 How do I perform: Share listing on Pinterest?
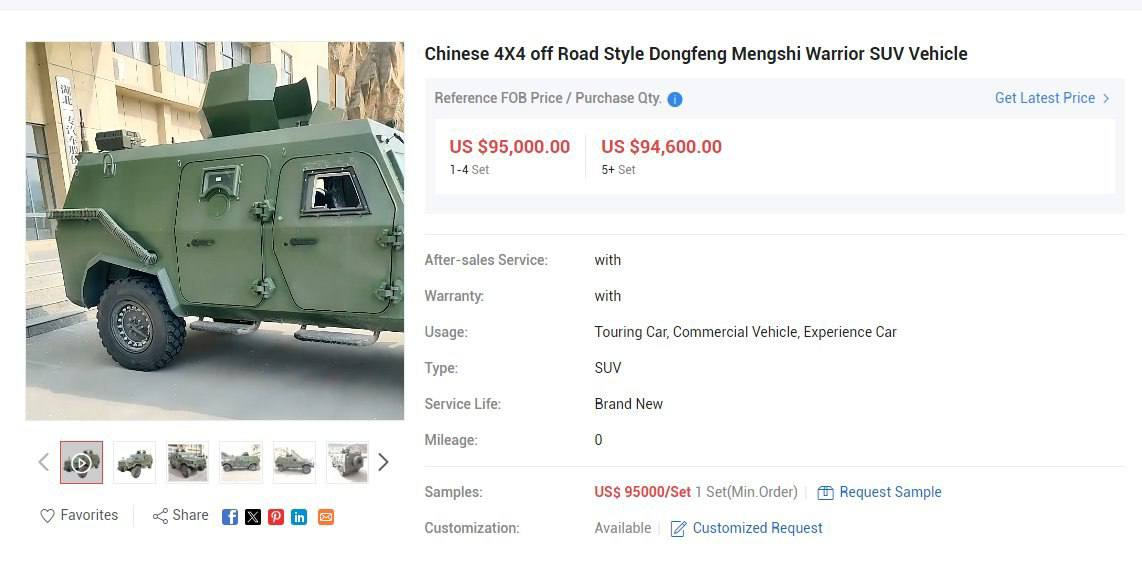point(276,517)
